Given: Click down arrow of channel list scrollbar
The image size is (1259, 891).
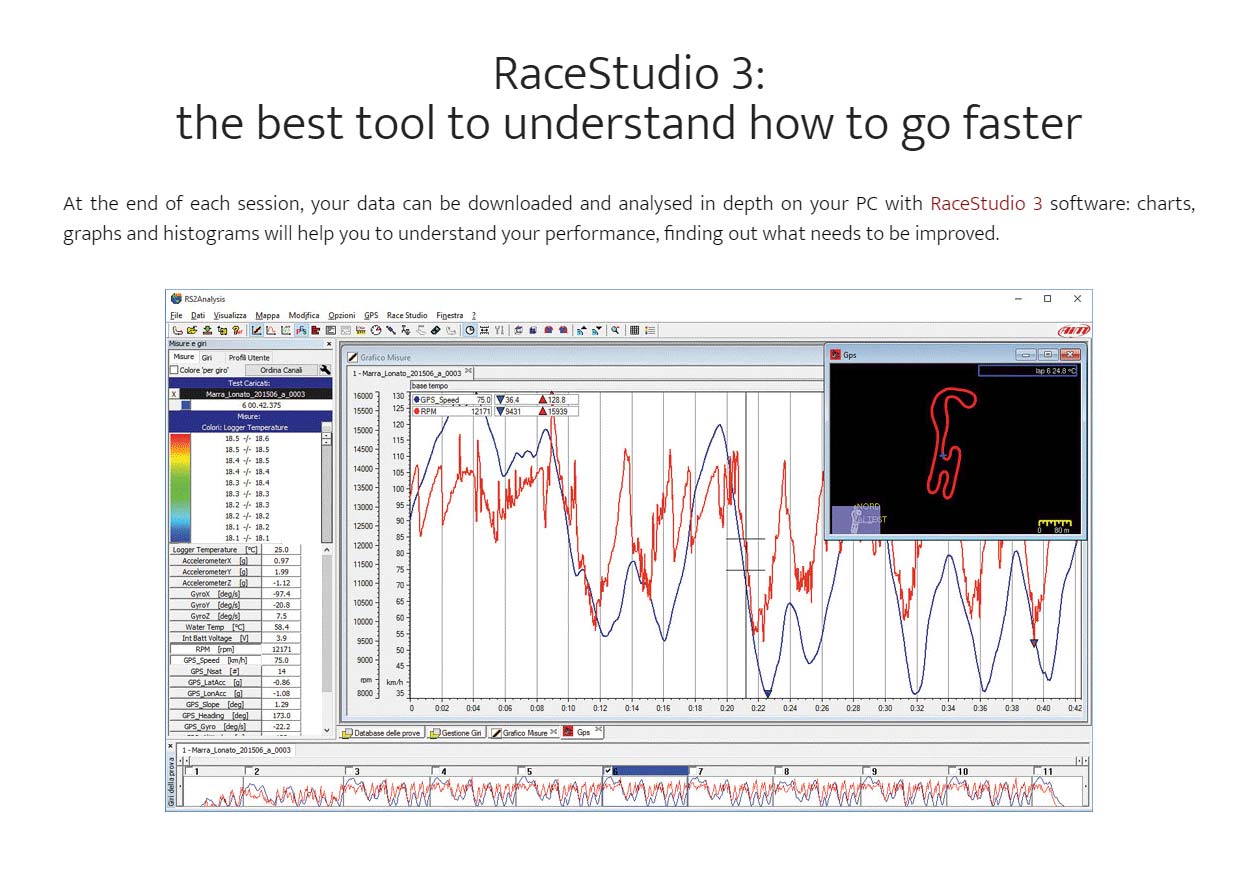Looking at the screenshot, I should (327, 732).
